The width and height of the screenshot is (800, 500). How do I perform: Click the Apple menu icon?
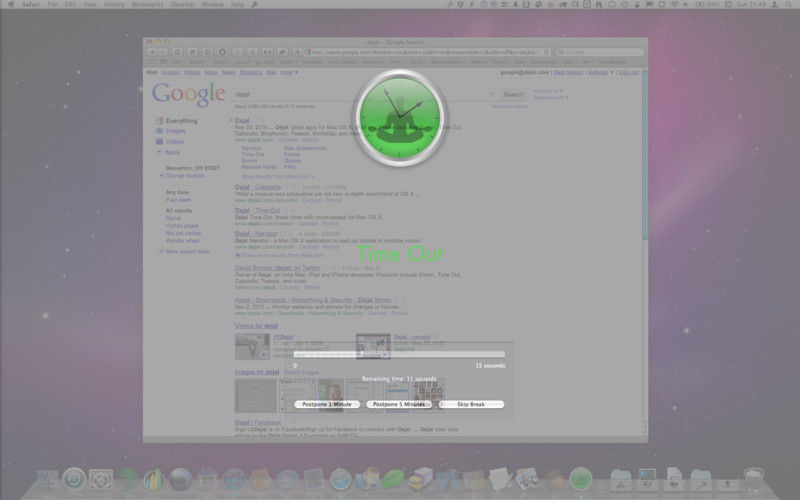click(x=11, y=4)
